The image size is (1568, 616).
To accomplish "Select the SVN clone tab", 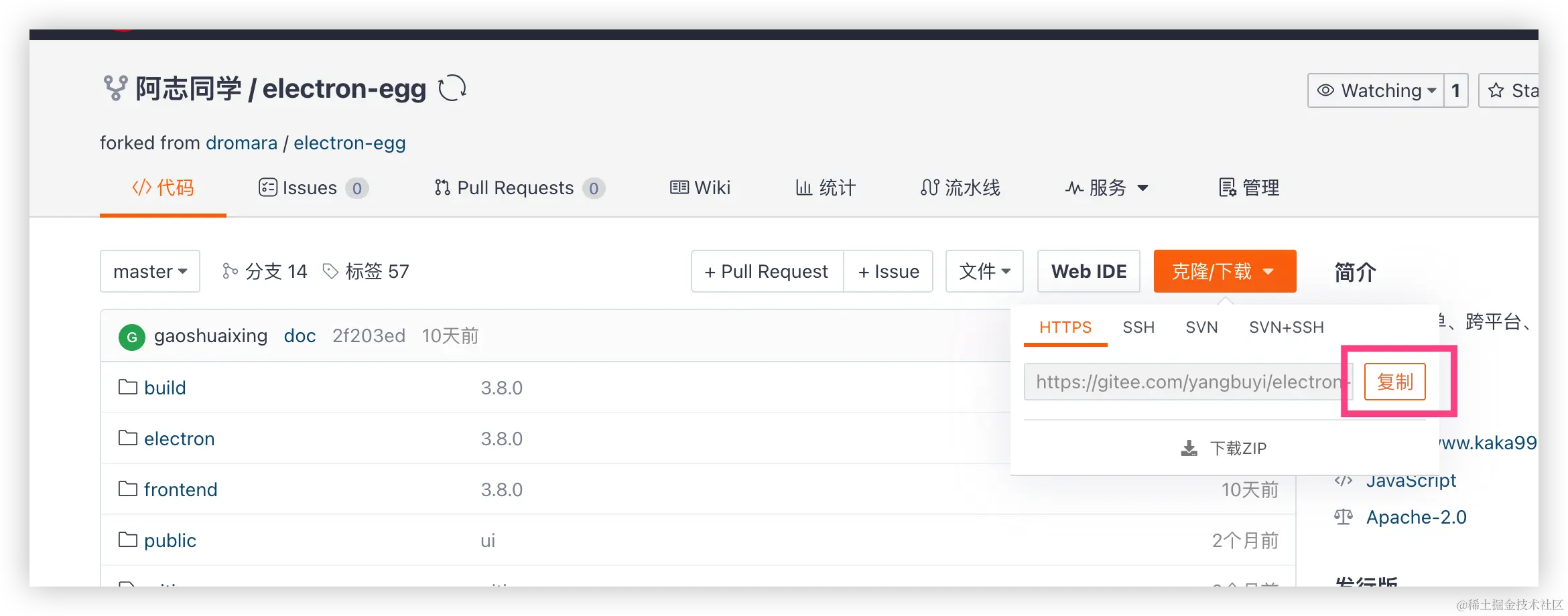I will click(1201, 327).
